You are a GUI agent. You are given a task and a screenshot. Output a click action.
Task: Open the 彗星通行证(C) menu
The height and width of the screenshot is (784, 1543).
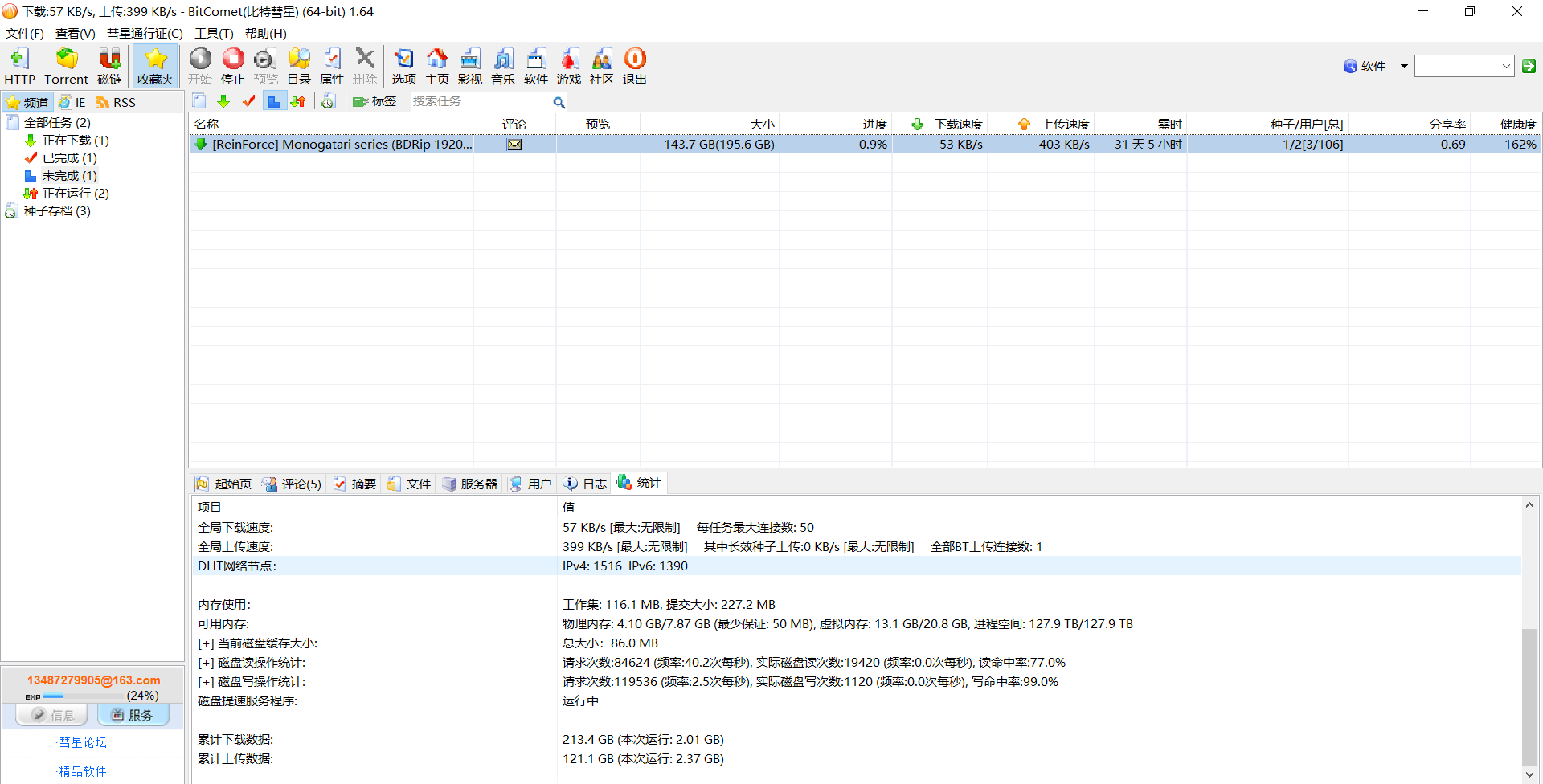coord(145,33)
